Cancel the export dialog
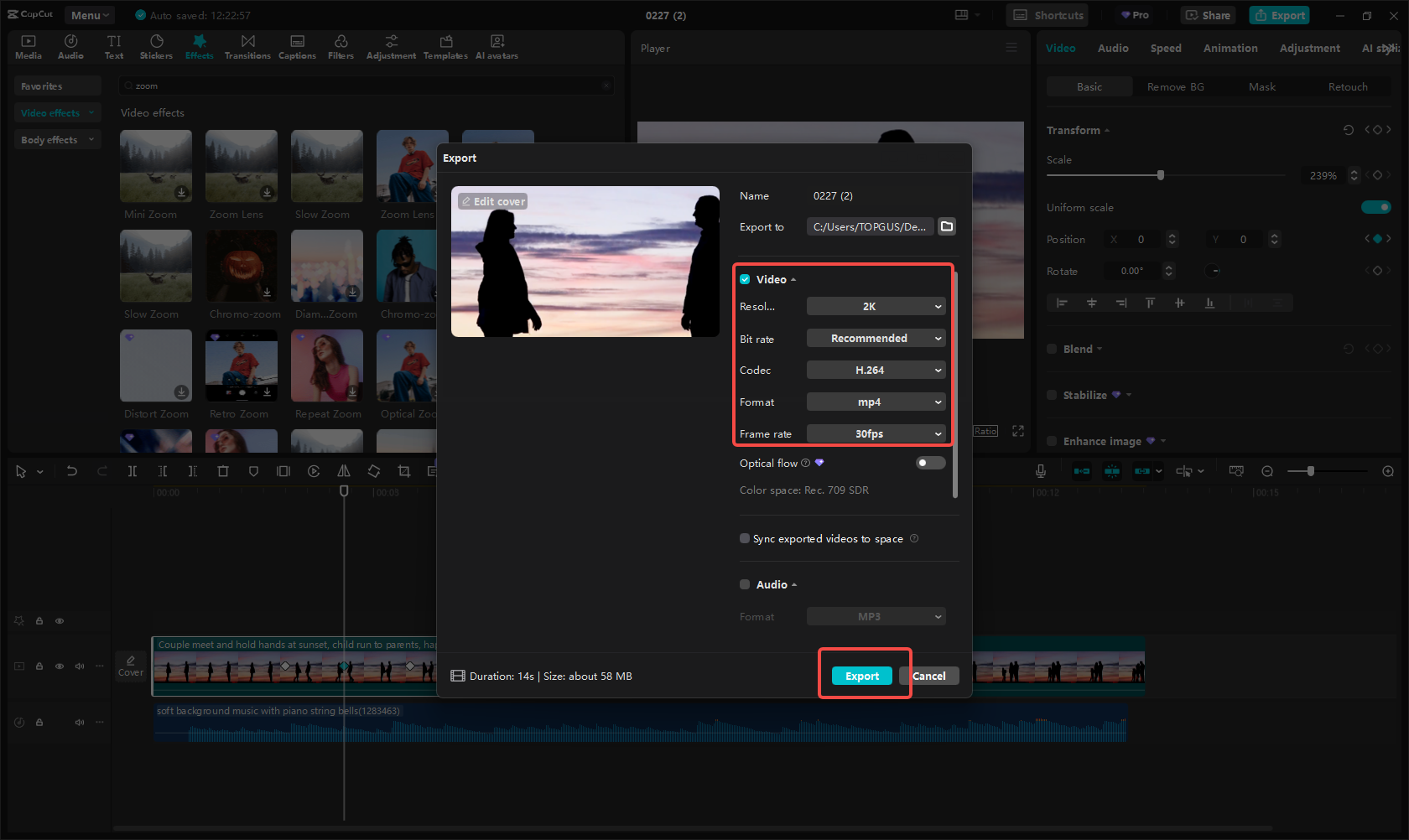 click(x=929, y=676)
